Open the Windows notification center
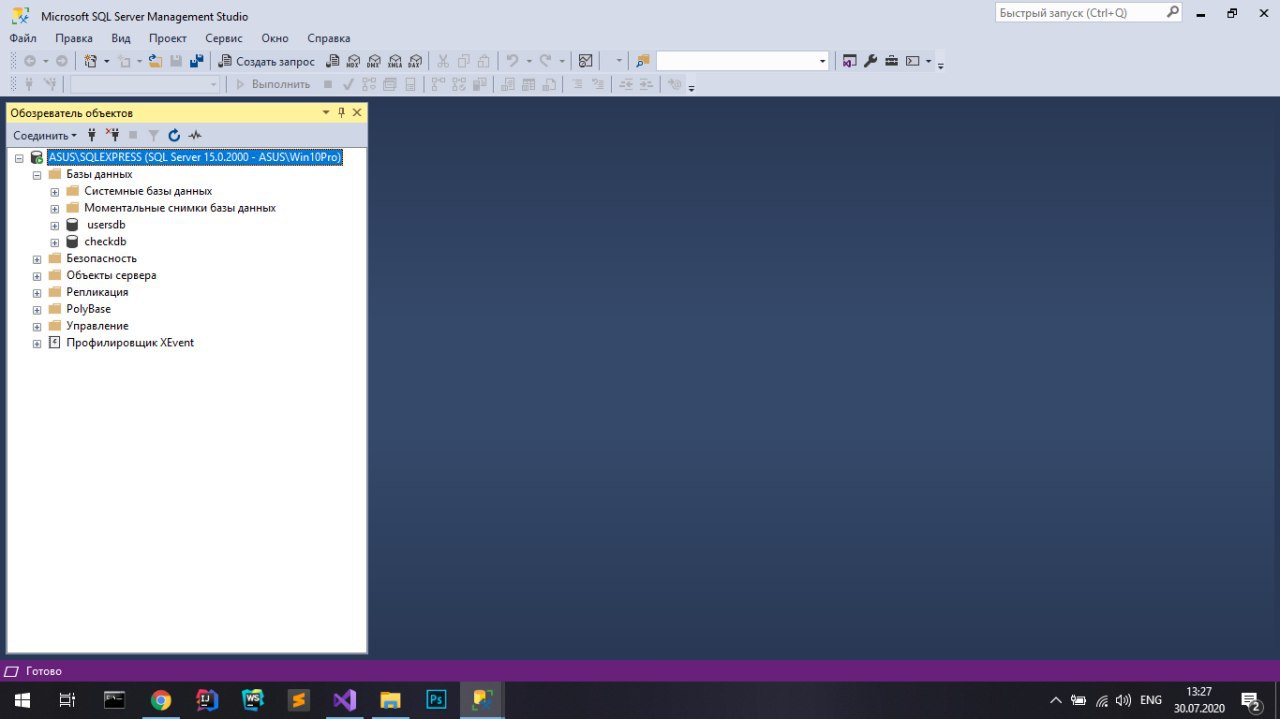This screenshot has width=1280, height=719. click(x=1250, y=700)
